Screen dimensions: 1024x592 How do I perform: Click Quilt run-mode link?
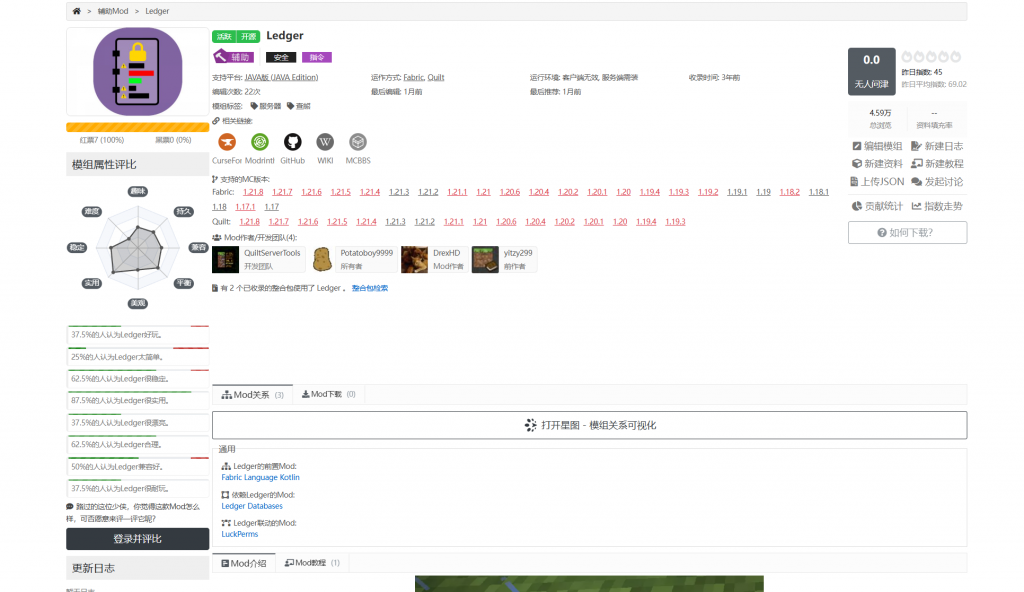coord(436,78)
